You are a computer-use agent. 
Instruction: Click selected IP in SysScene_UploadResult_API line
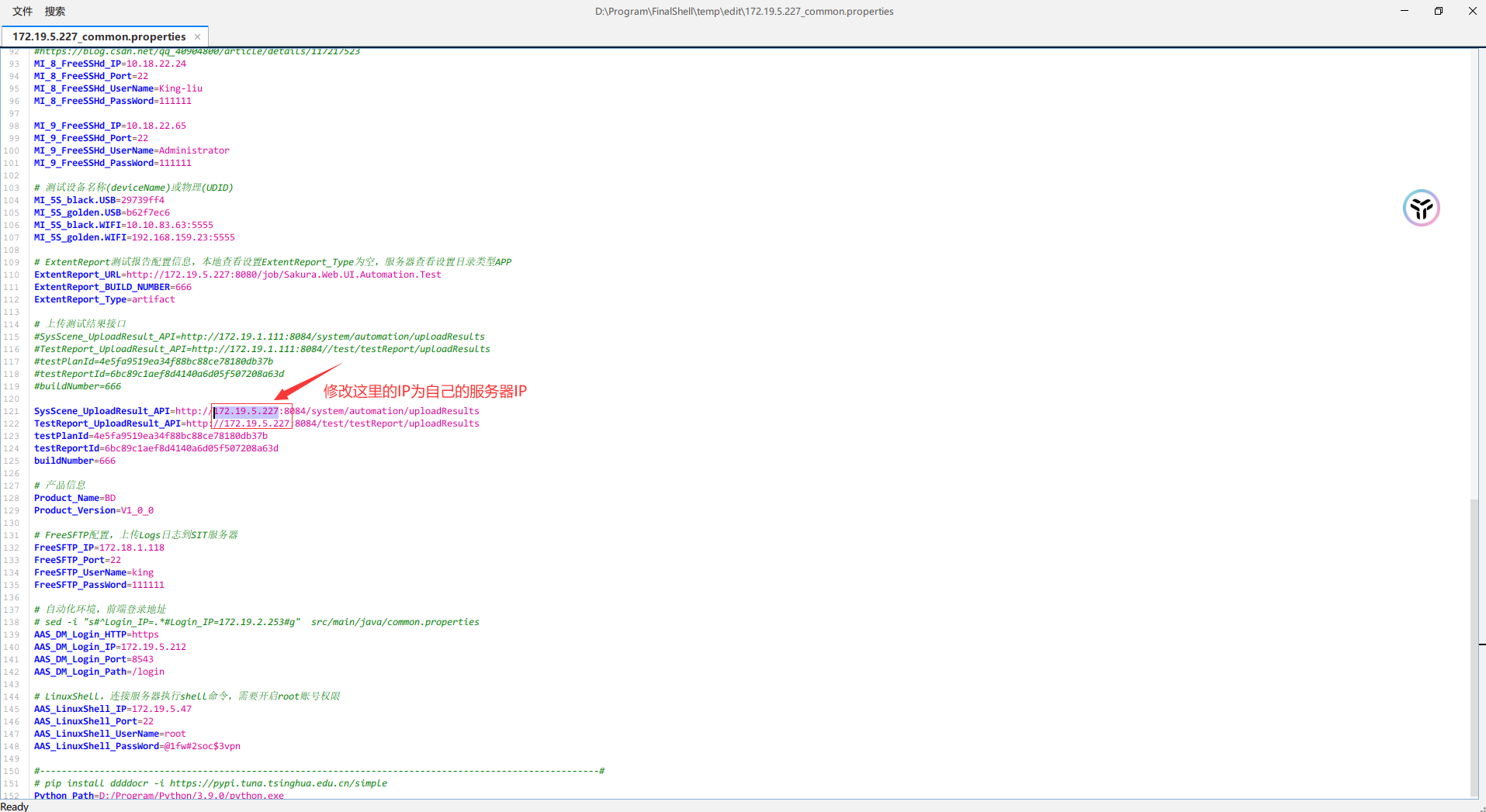(246, 411)
